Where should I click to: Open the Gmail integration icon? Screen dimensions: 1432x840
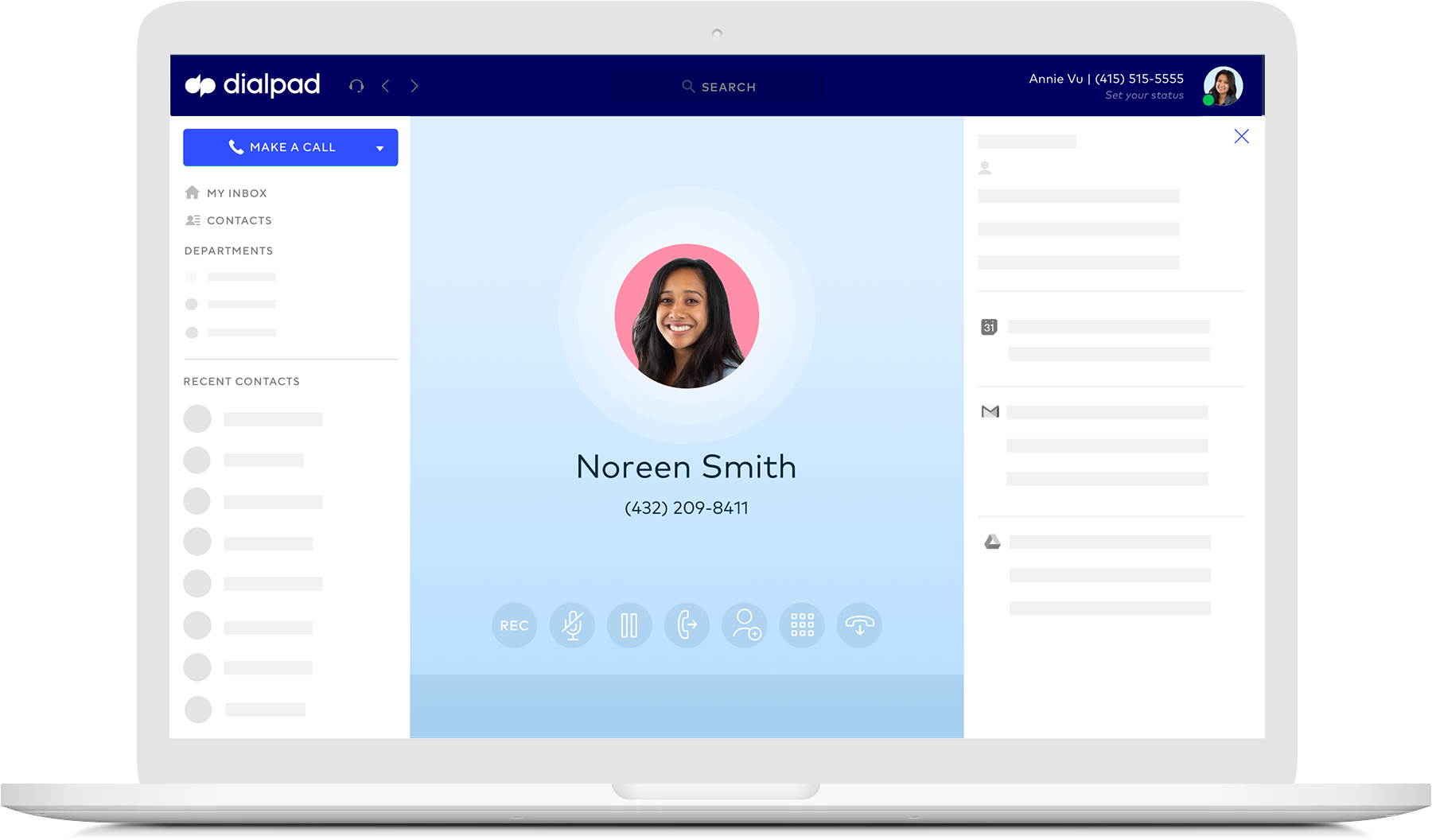coord(990,411)
